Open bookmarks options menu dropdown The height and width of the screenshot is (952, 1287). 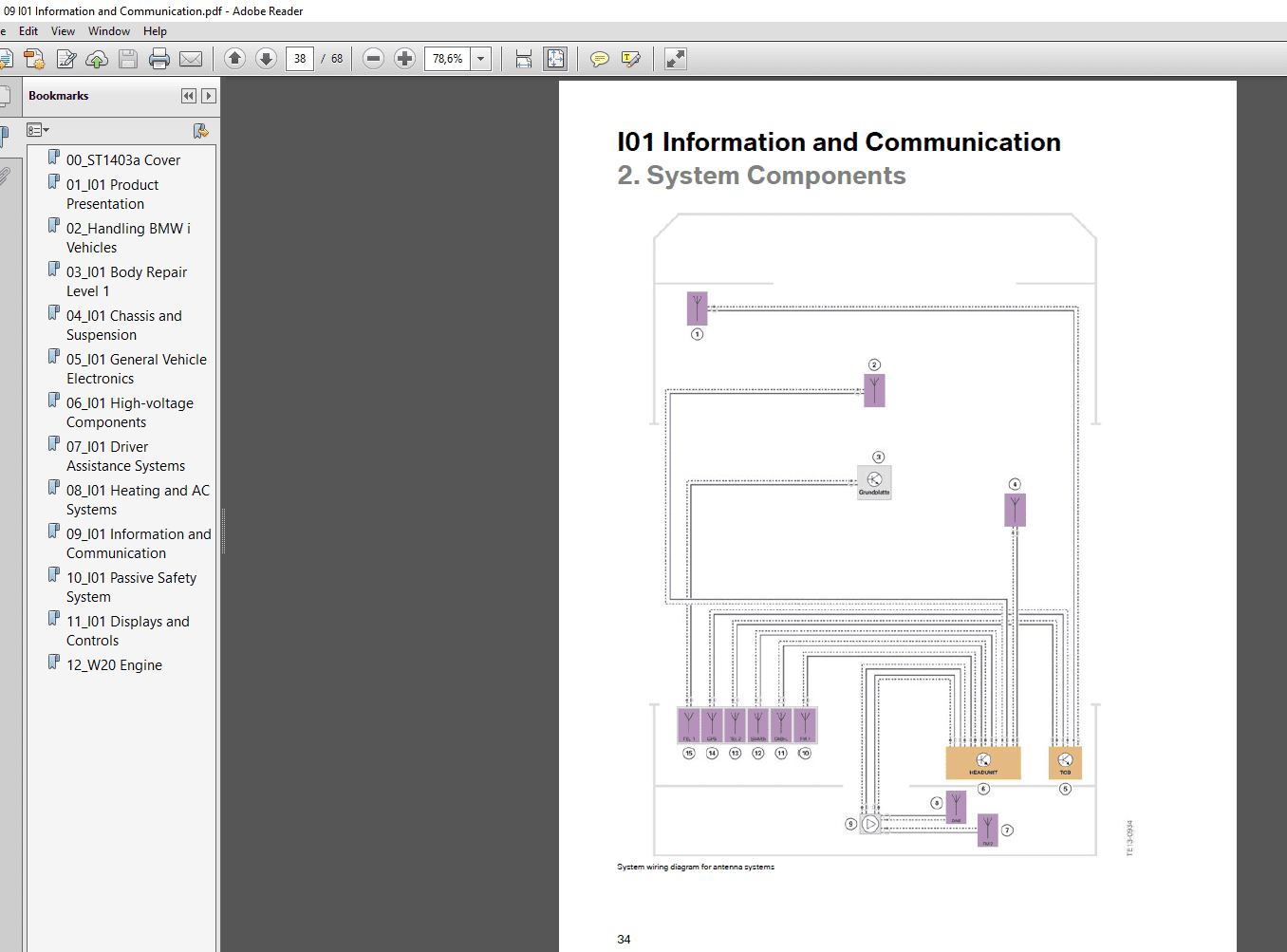[38, 130]
